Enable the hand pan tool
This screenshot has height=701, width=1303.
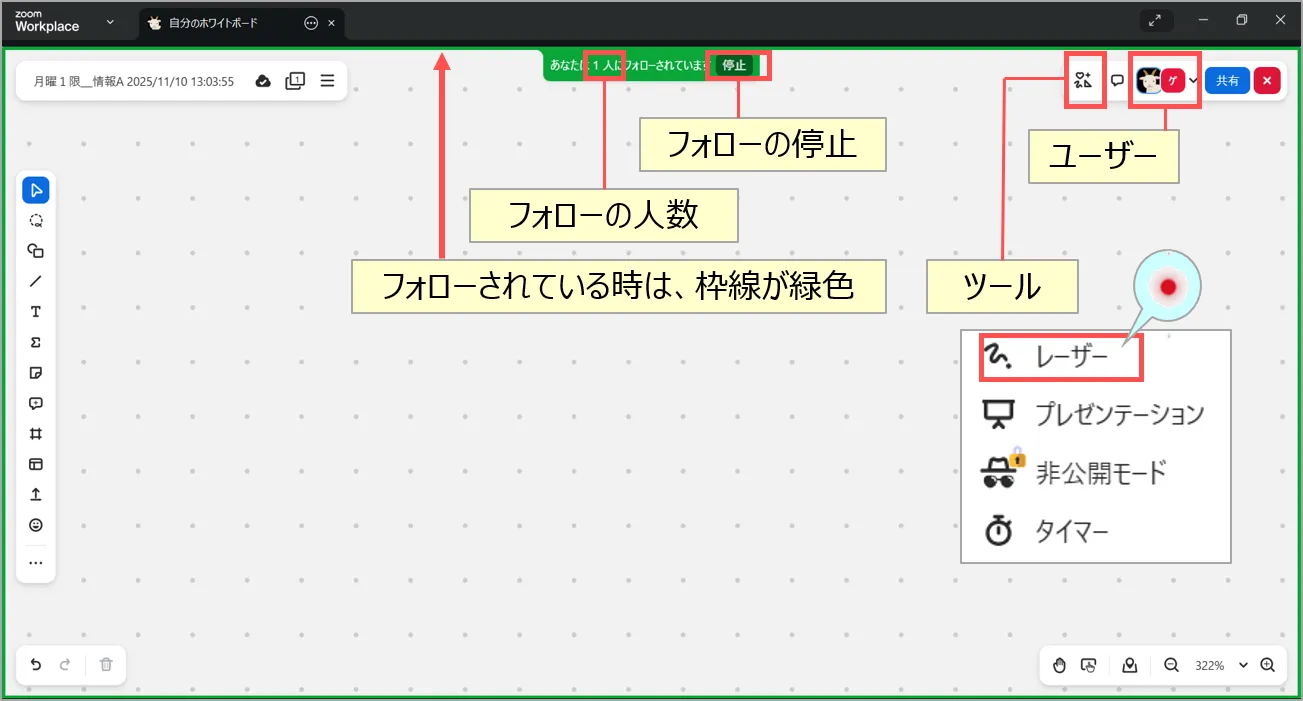point(1060,665)
